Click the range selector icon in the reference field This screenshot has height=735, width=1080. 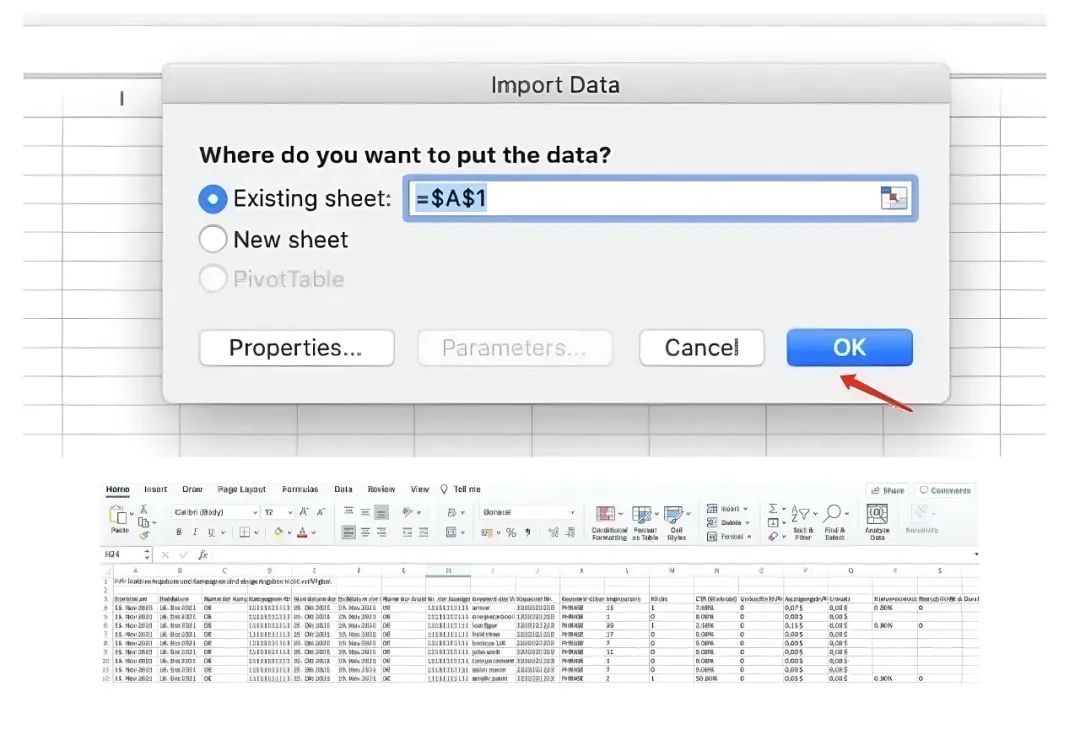coord(892,198)
